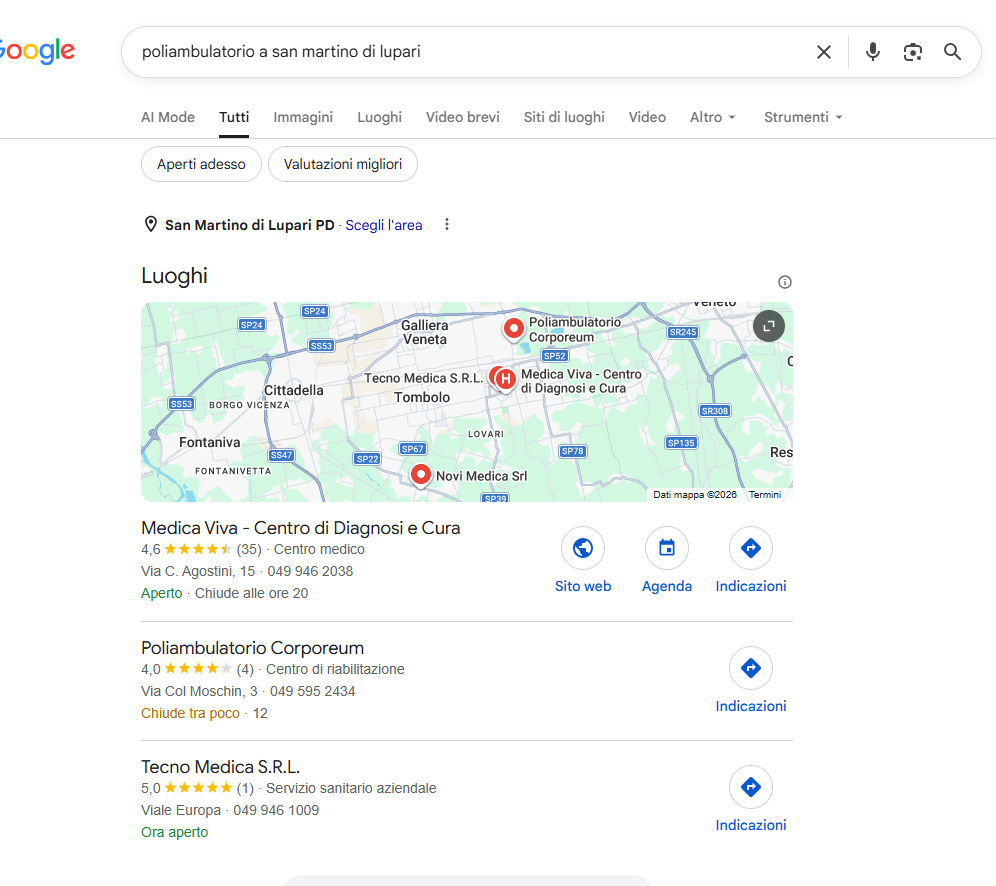Click the Luoghi section heading

point(174,276)
